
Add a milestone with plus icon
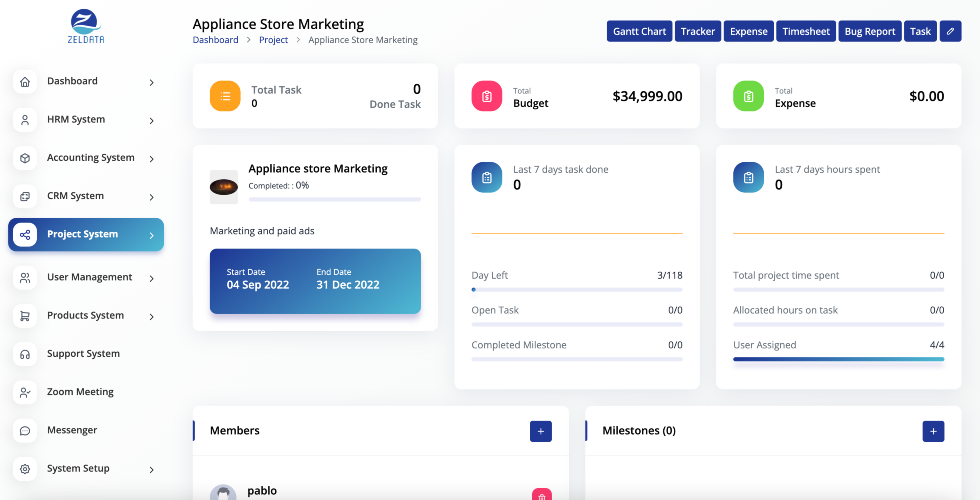click(x=933, y=431)
